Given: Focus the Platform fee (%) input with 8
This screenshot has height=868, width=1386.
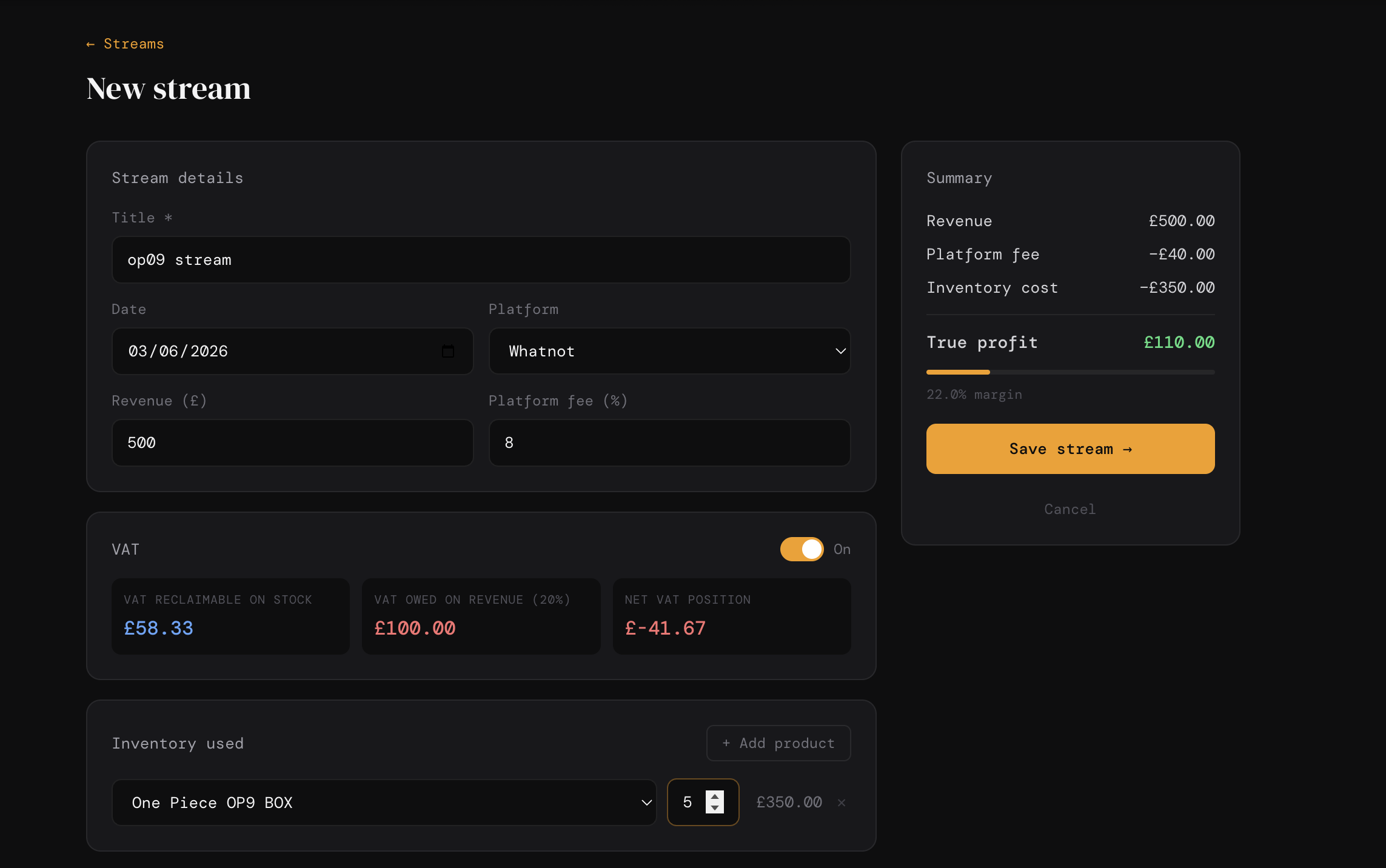Looking at the screenshot, I should click(669, 442).
